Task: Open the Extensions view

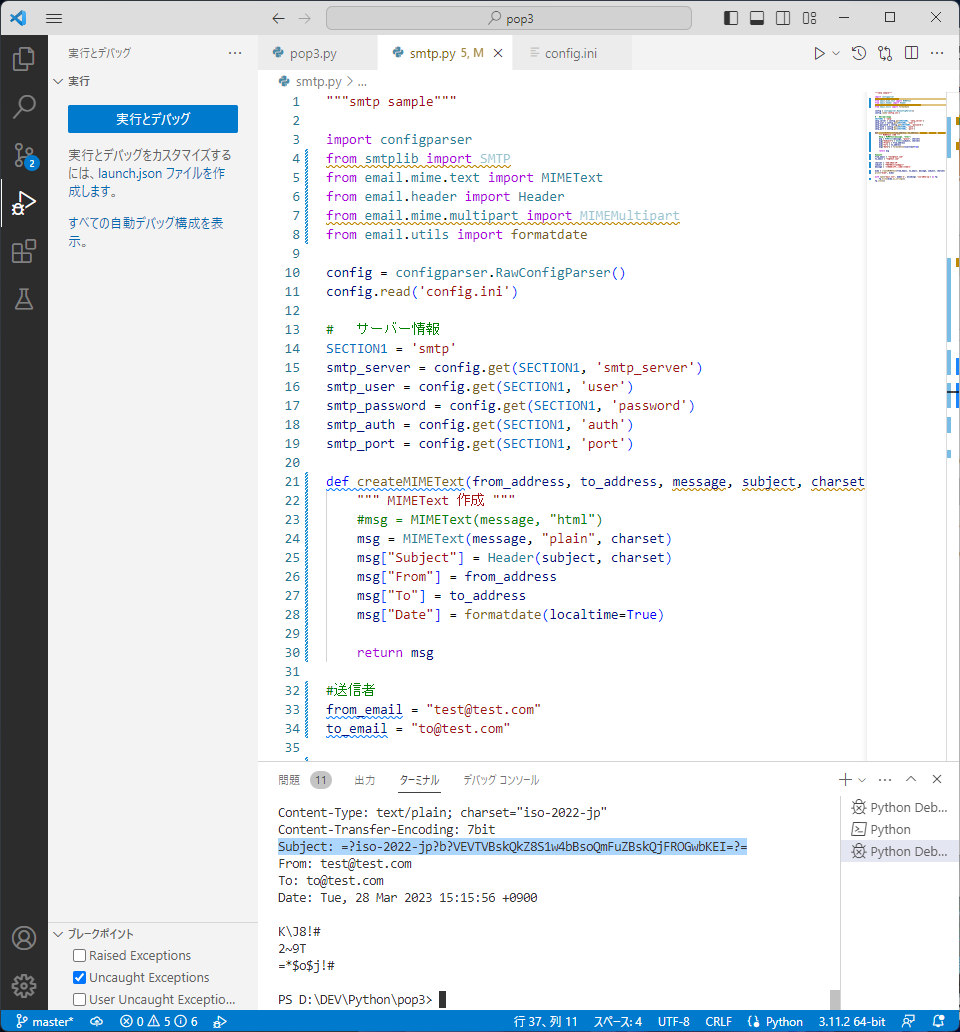Action: pos(24,251)
